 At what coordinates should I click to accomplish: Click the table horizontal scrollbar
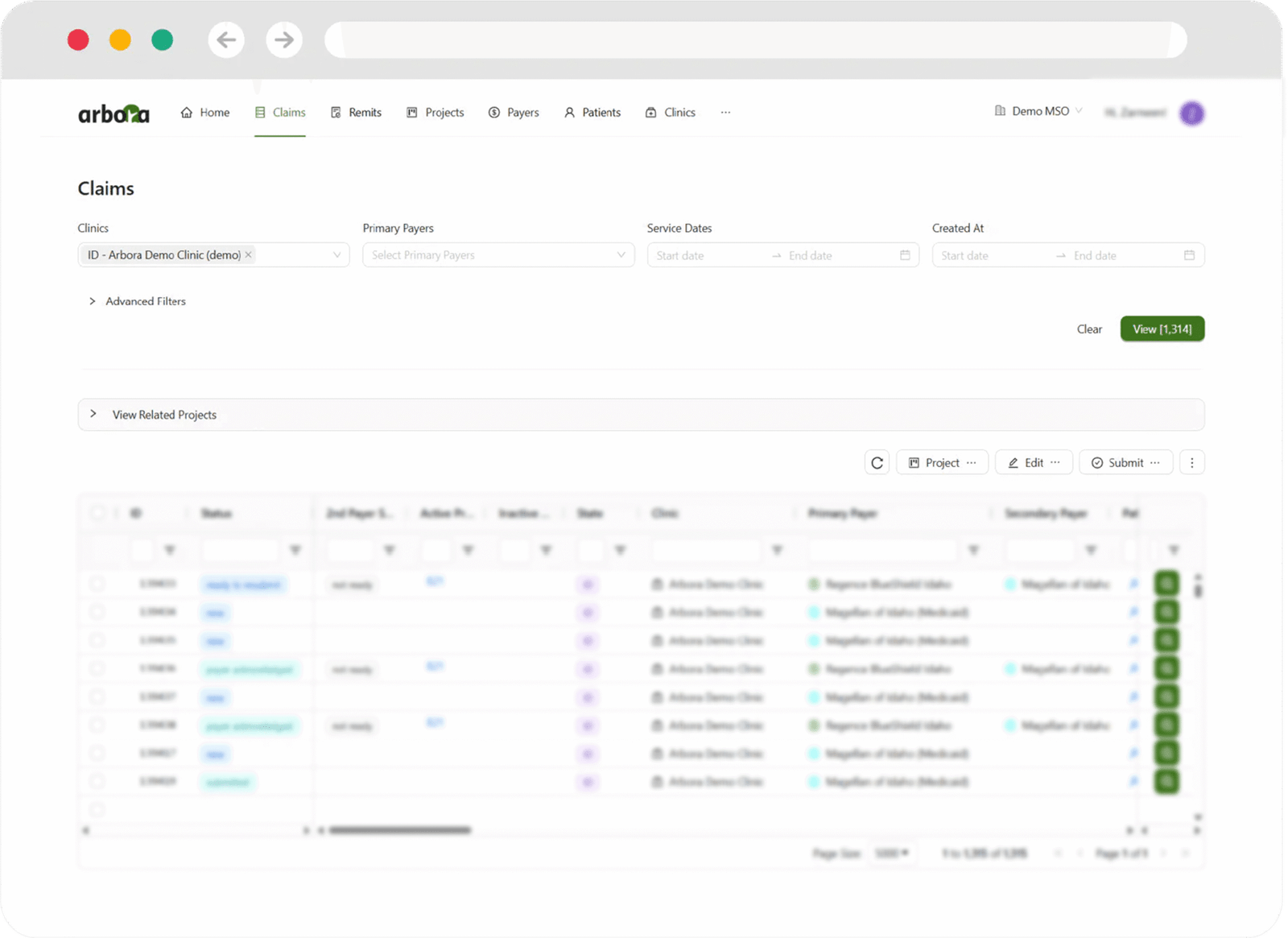tap(399, 830)
